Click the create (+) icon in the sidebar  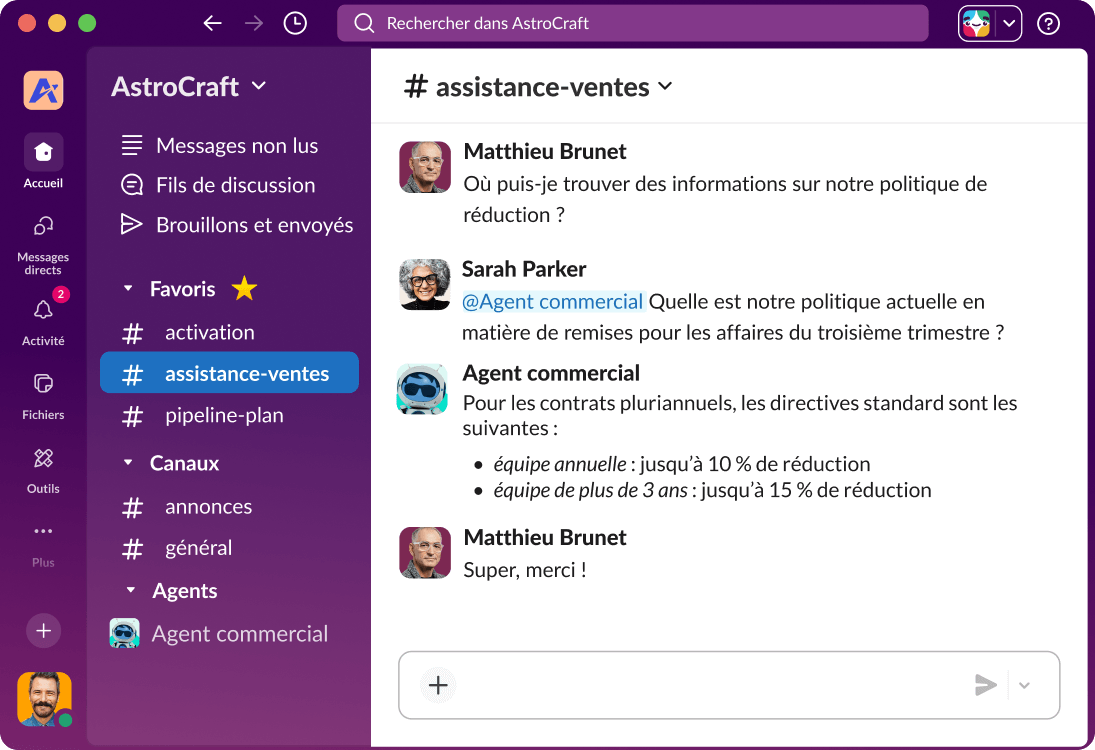[43, 631]
